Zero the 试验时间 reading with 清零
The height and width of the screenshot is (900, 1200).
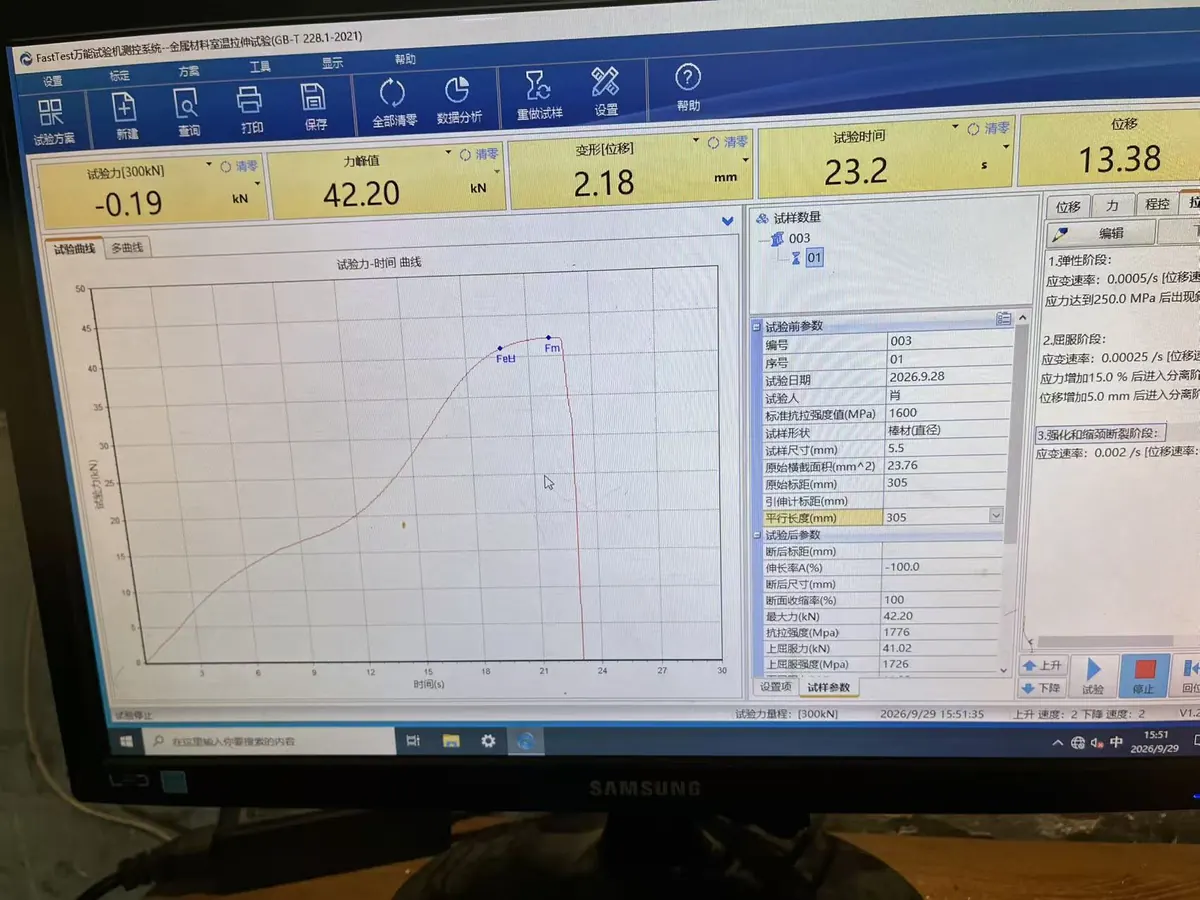(x=989, y=129)
